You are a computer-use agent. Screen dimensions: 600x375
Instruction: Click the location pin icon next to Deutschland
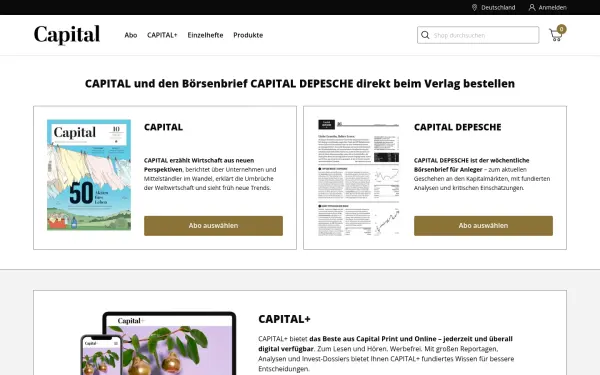coord(474,7)
